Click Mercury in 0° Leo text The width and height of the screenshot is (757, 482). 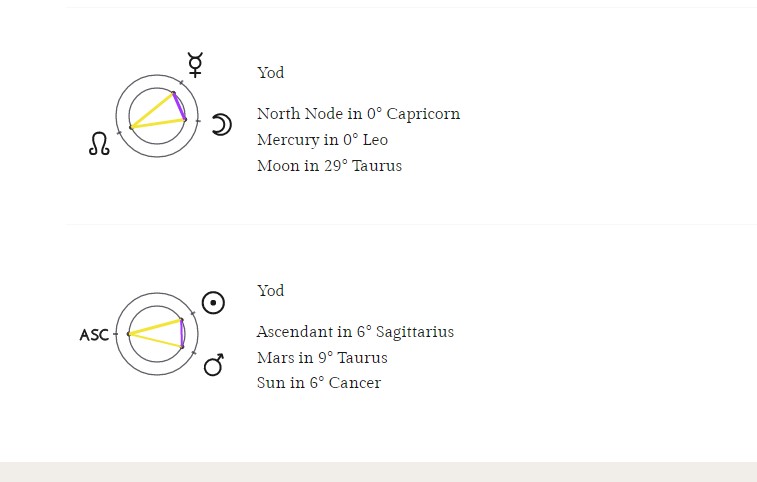coord(322,140)
